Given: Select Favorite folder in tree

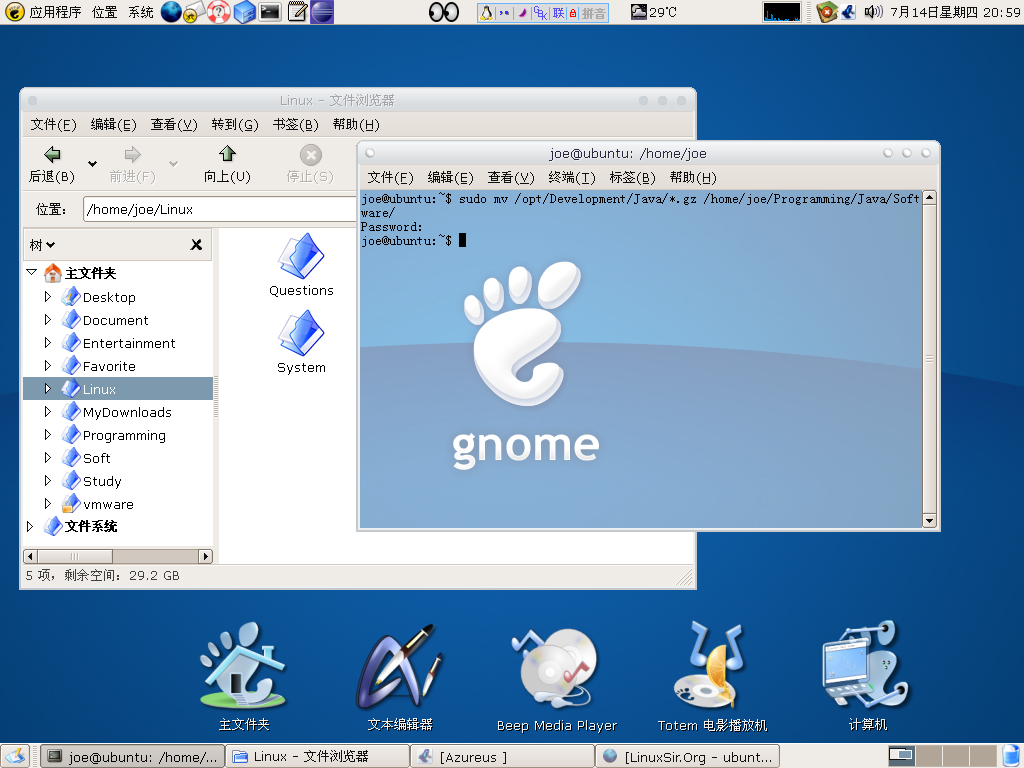Looking at the screenshot, I should tap(109, 366).
